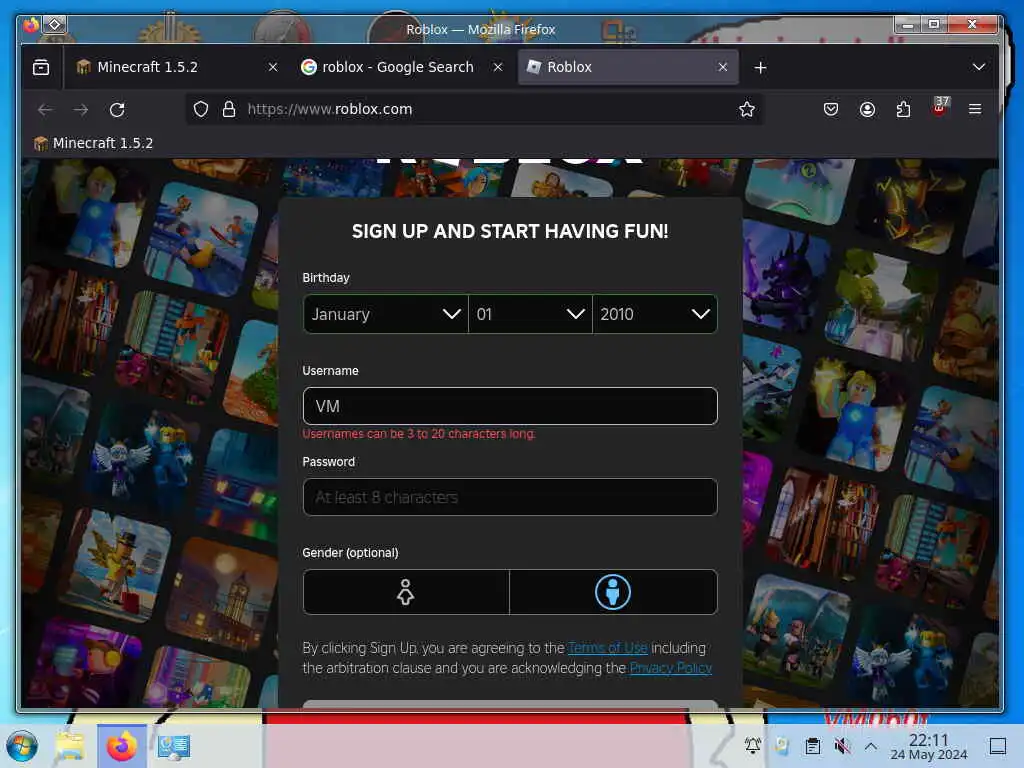Viewport: 1024px width, 768px height.
Task: Open File Explorer from the taskbar
Action: 70,746
